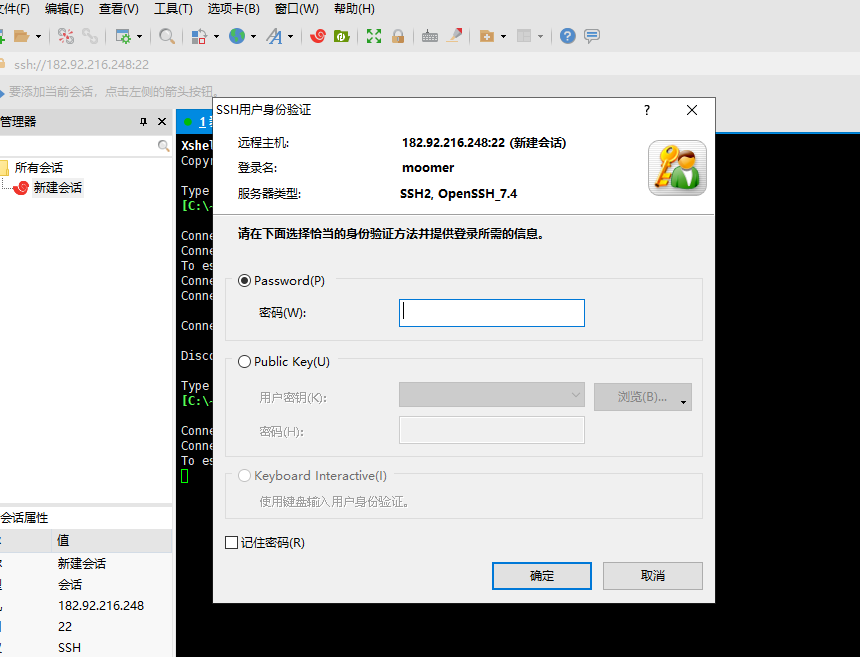Expand the new-folder icon dropdown arrow
Viewport: 860px width, 657px height.
(503, 36)
